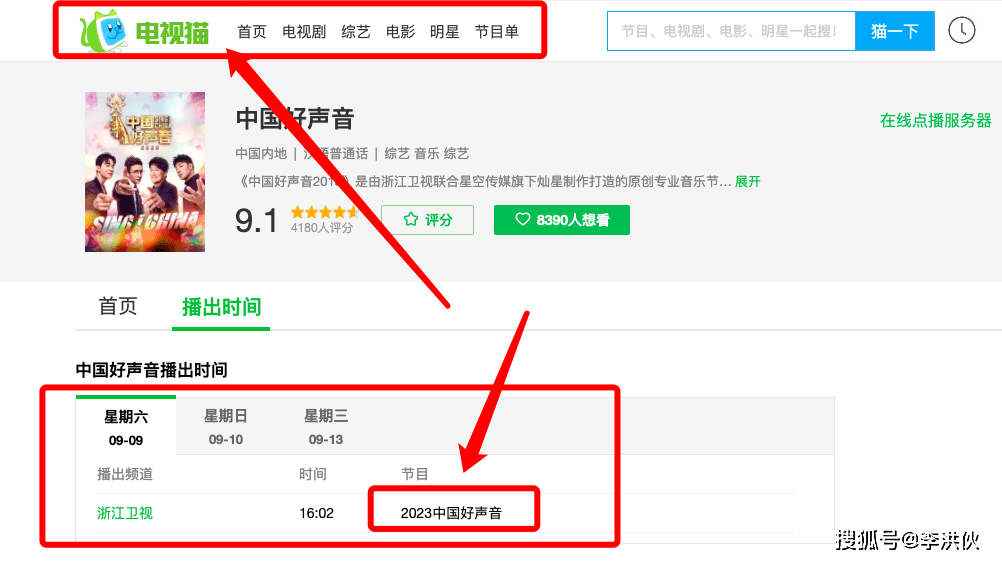Focus the program search input field
1002x562 pixels.
(730, 31)
